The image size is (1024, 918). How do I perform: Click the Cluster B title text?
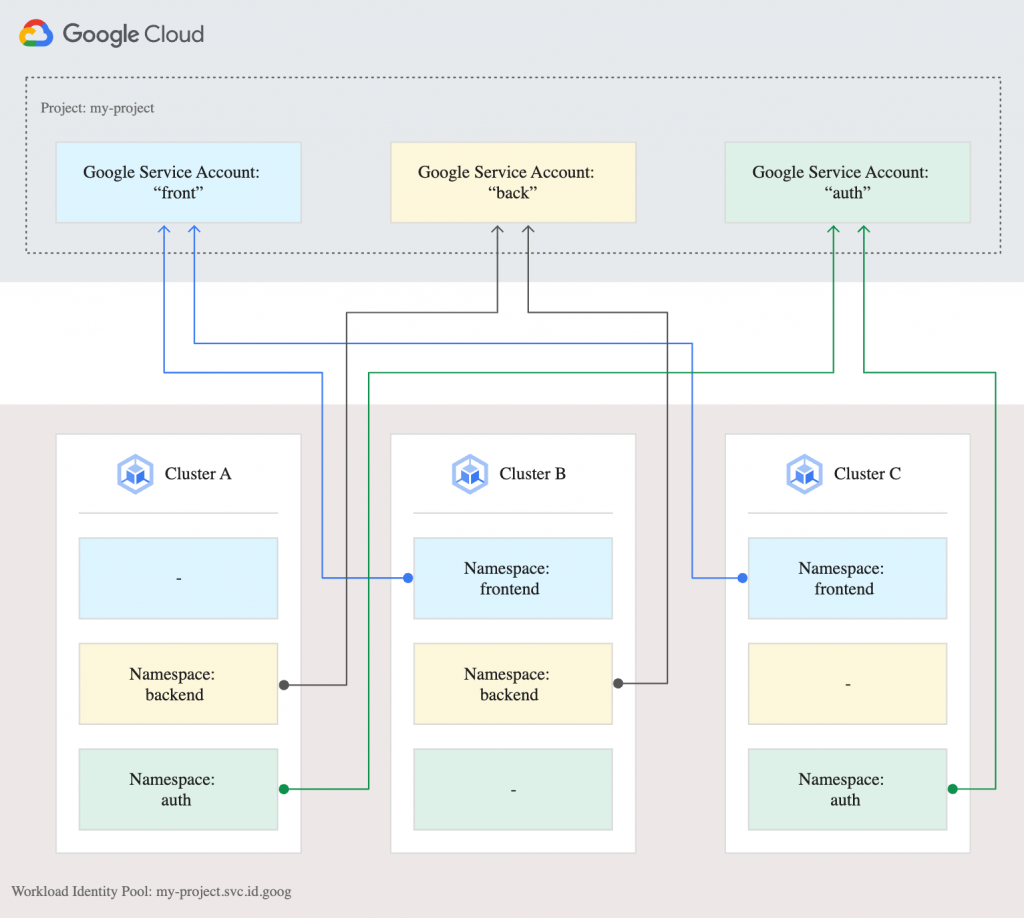click(x=532, y=473)
